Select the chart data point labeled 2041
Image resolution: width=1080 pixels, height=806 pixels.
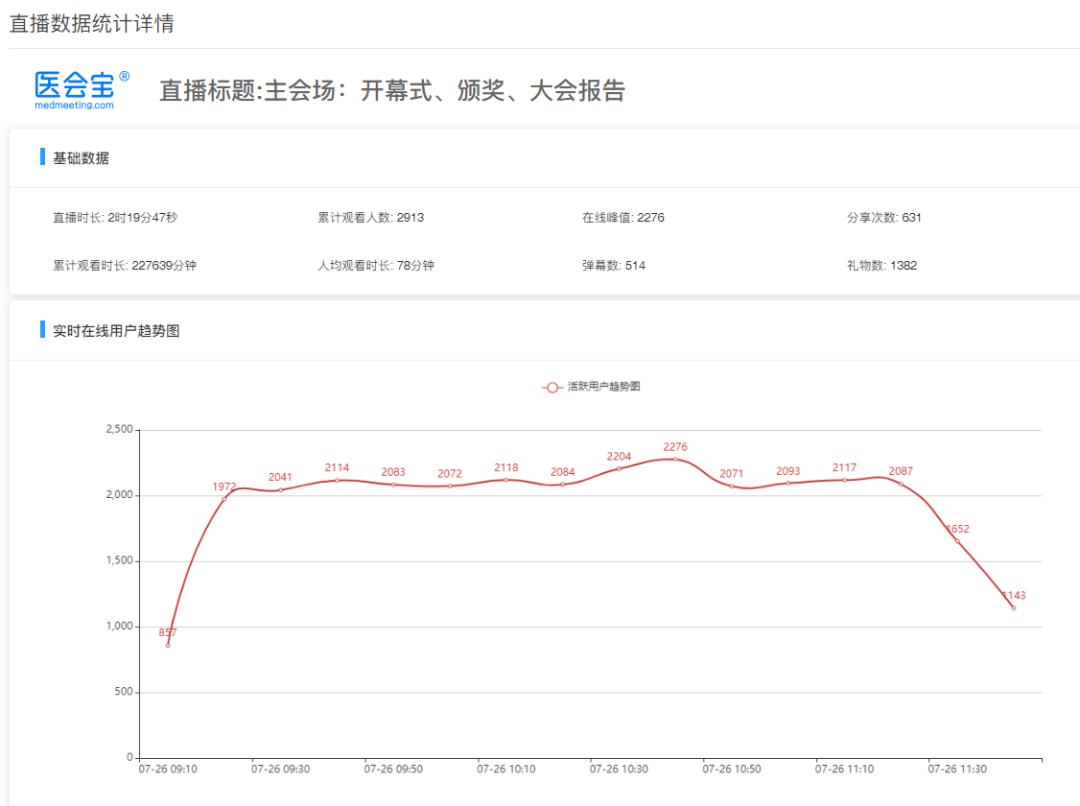pyautogui.click(x=280, y=490)
